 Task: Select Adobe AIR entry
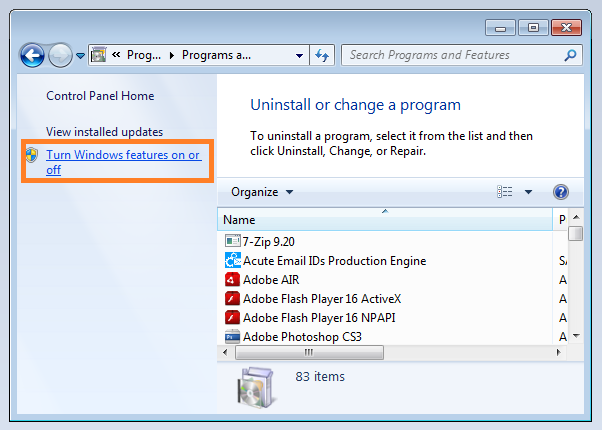[271, 280]
